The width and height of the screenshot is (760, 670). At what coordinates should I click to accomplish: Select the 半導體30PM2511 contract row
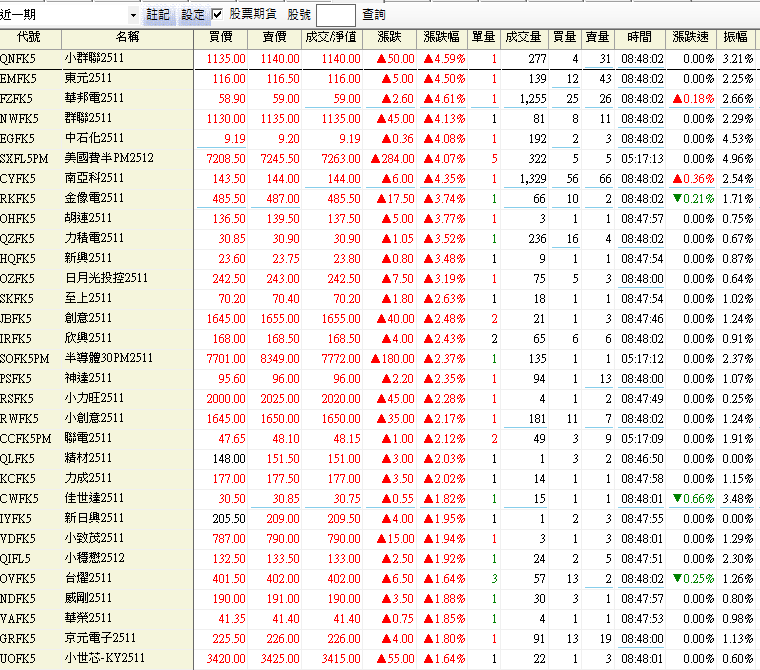(x=108, y=358)
